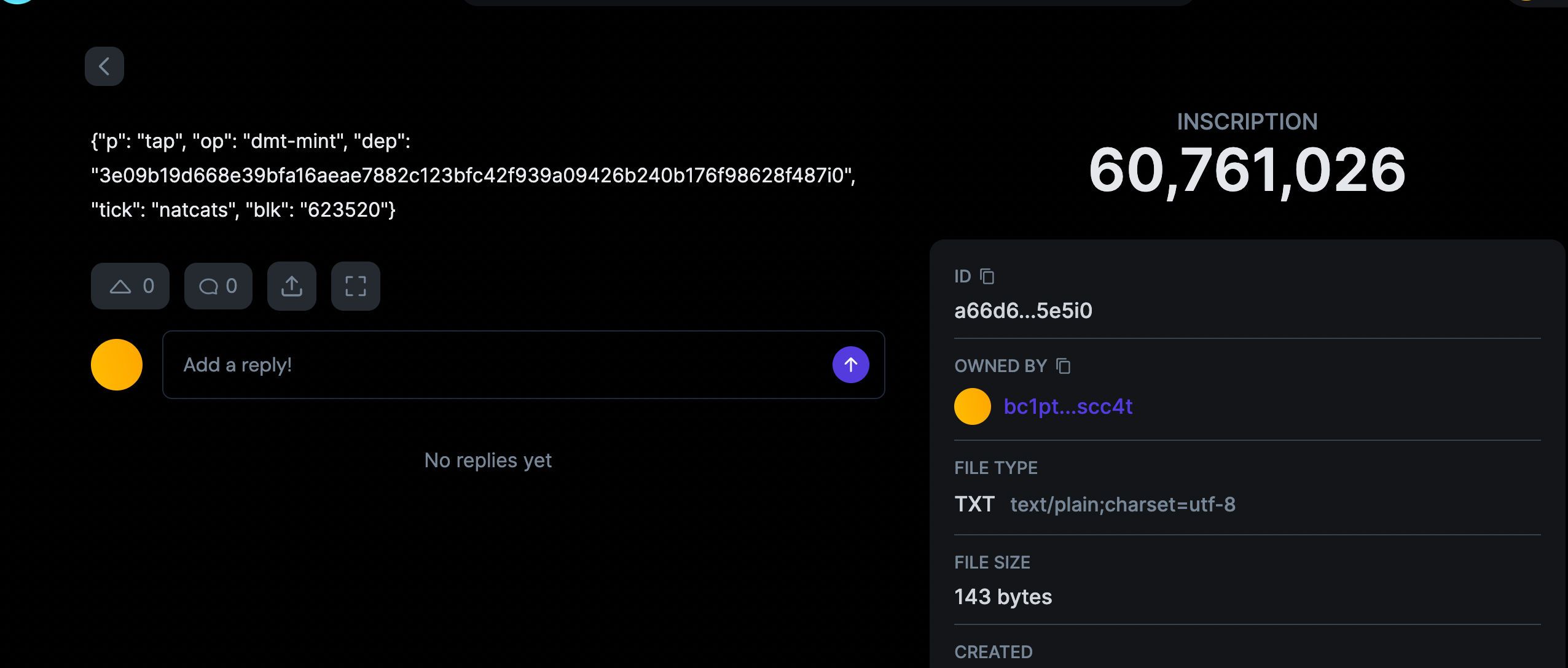This screenshot has height=668, width=1568.
Task: Go back using the left chevron button
Action: coord(104,66)
